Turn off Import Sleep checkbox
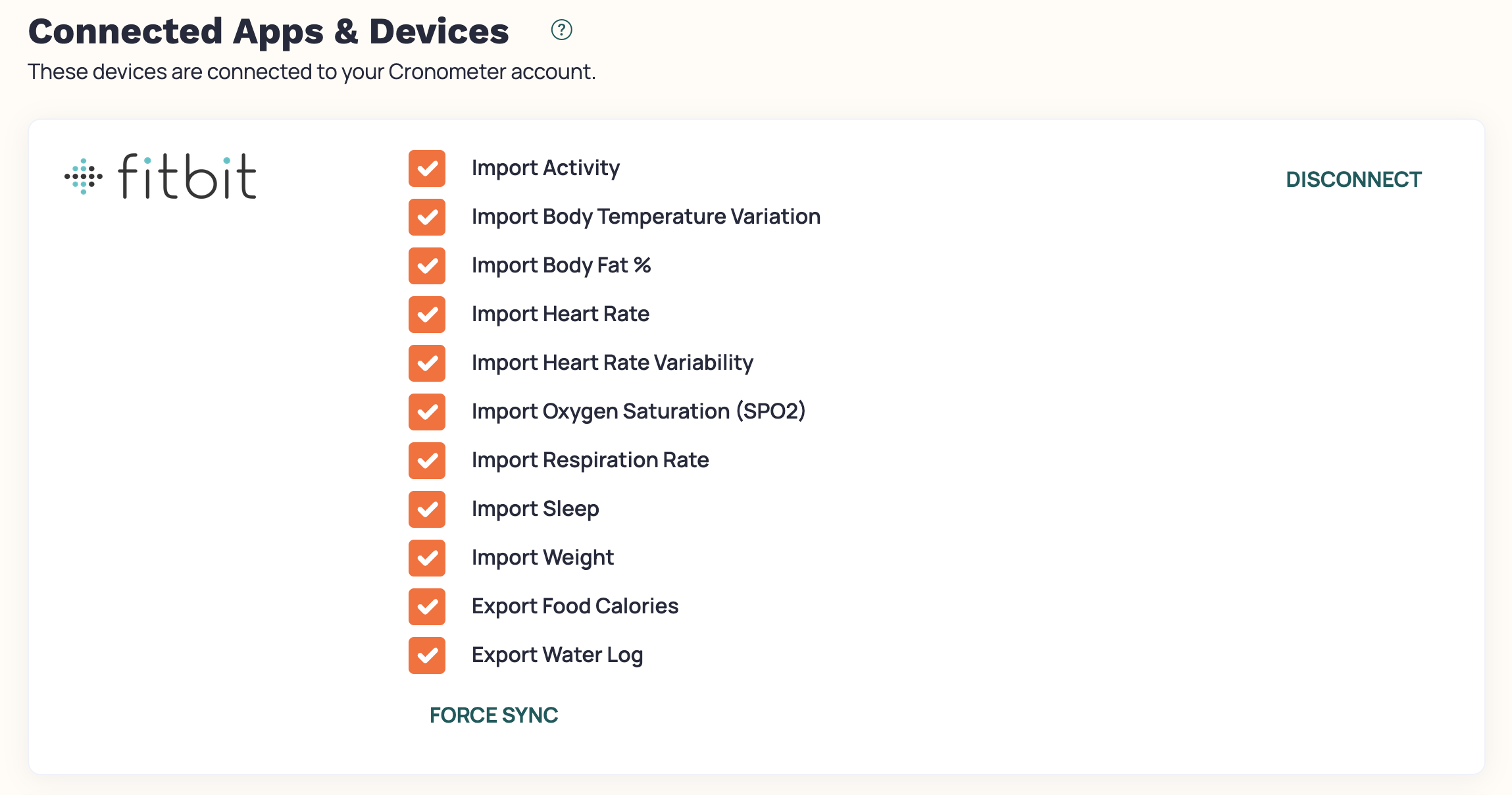The height and width of the screenshot is (795, 1512). [427, 509]
